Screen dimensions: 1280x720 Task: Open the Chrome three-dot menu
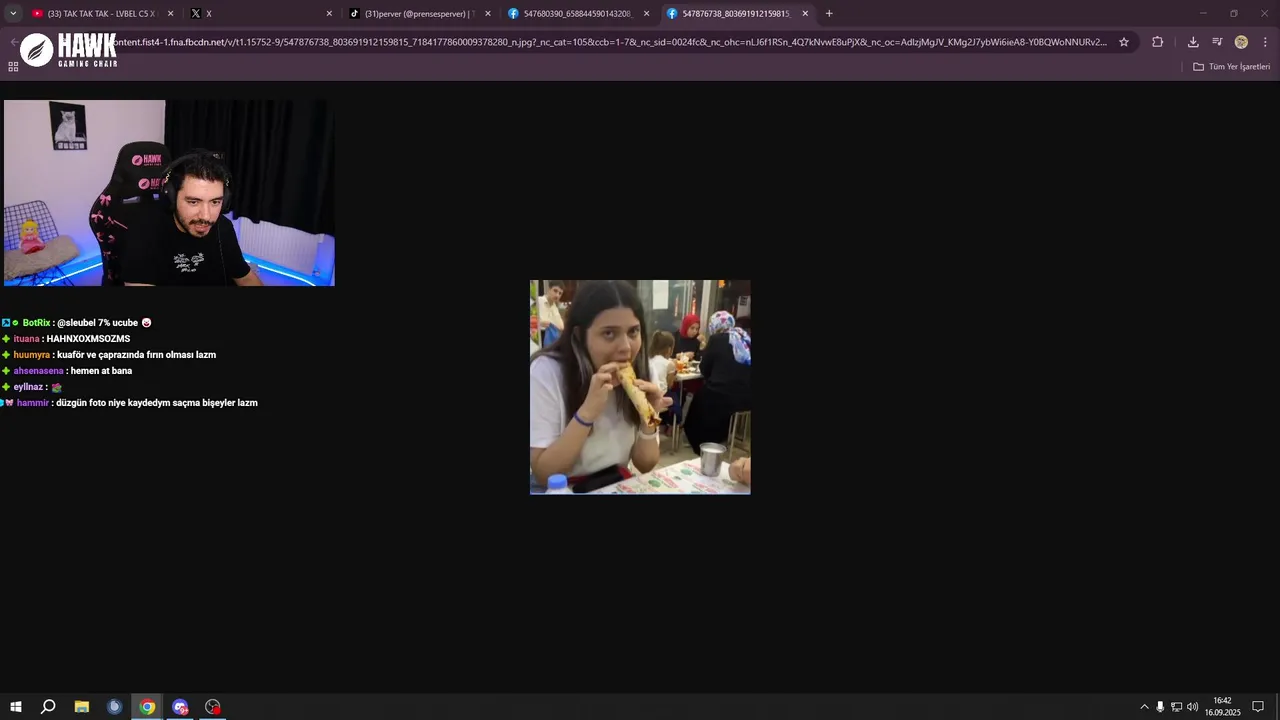[x=1265, y=42]
